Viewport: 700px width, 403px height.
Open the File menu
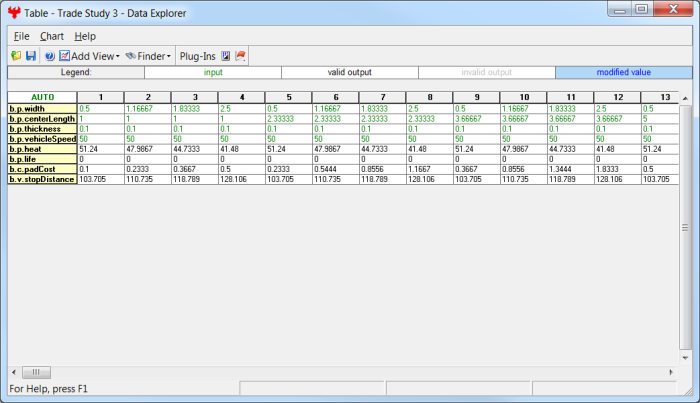[x=22, y=36]
